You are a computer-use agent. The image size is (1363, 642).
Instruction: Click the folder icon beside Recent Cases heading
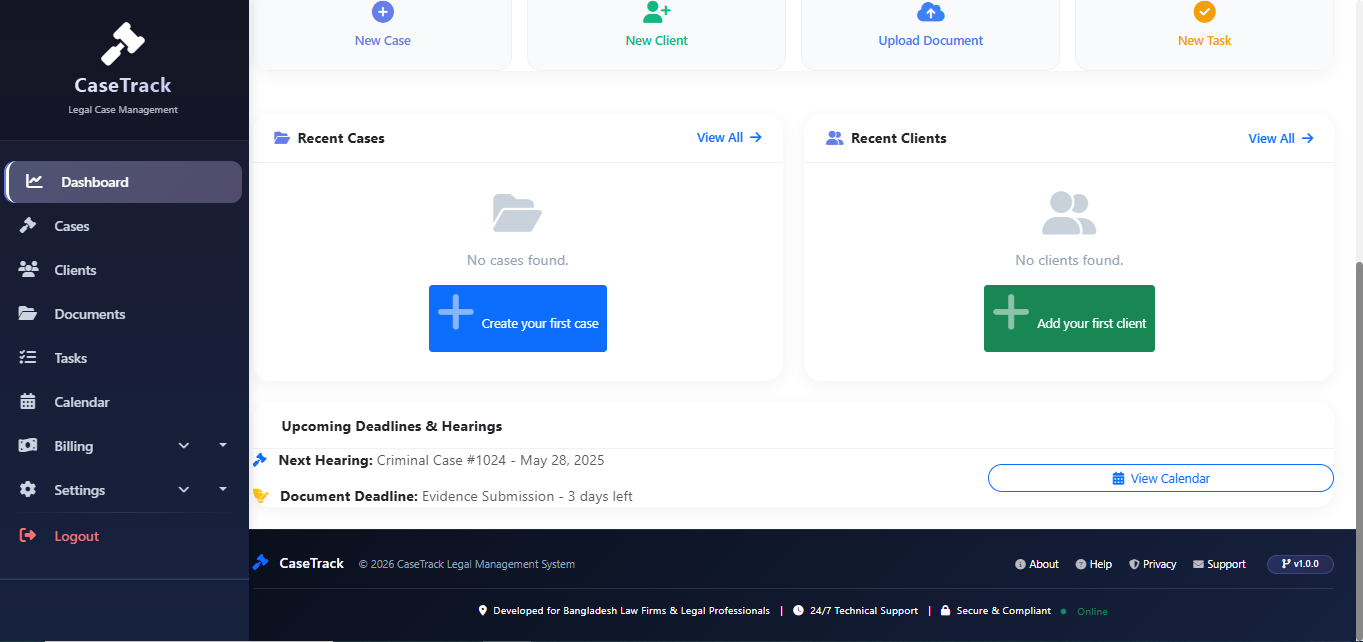tap(282, 138)
